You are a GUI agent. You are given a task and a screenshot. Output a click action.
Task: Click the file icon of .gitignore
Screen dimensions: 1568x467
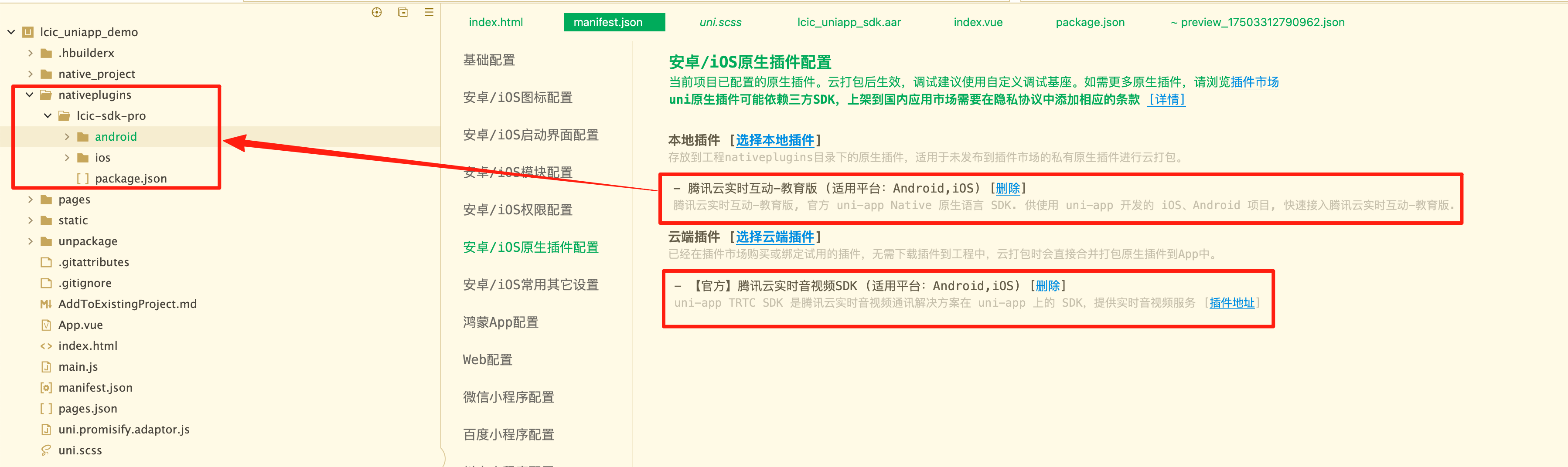(x=46, y=283)
